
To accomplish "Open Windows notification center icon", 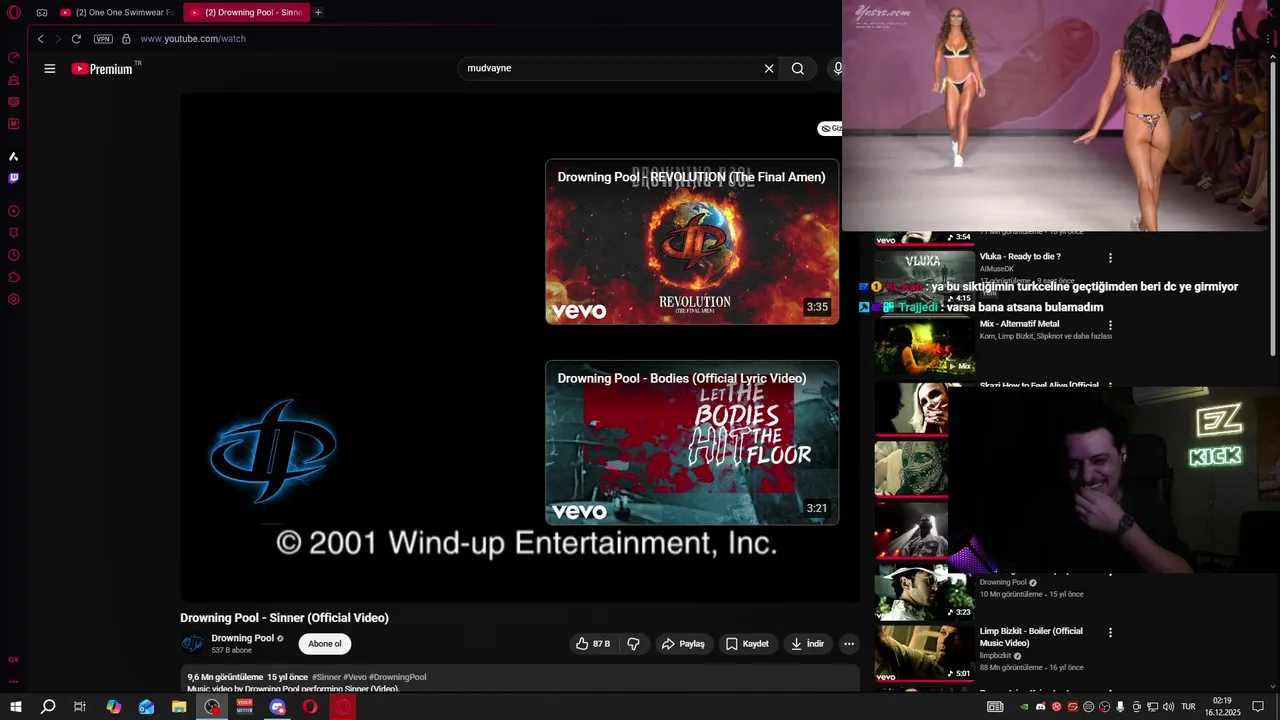I will [x=1258, y=707].
